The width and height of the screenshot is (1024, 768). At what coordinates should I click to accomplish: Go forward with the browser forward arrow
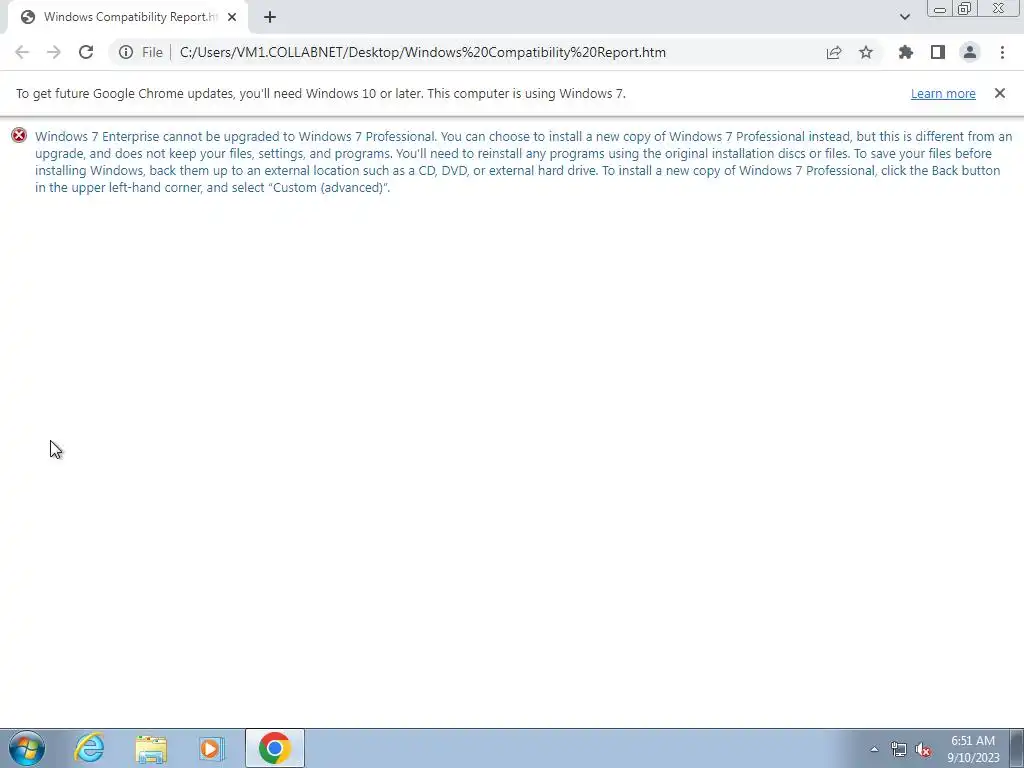(x=54, y=52)
